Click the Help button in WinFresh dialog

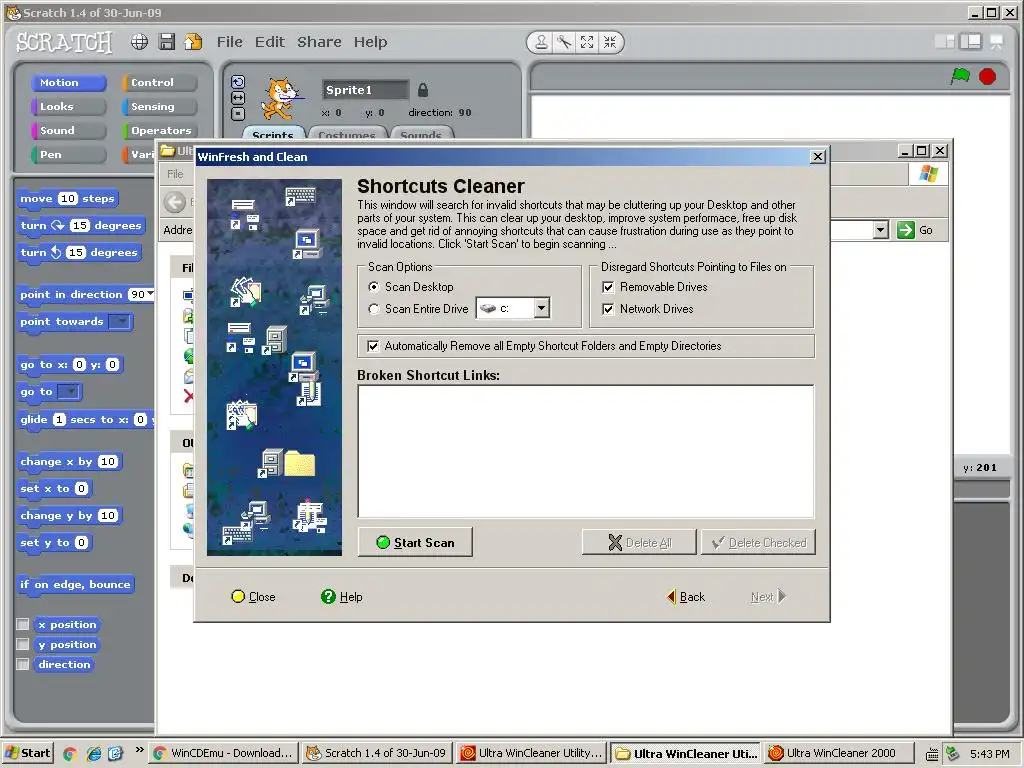click(342, 597)
